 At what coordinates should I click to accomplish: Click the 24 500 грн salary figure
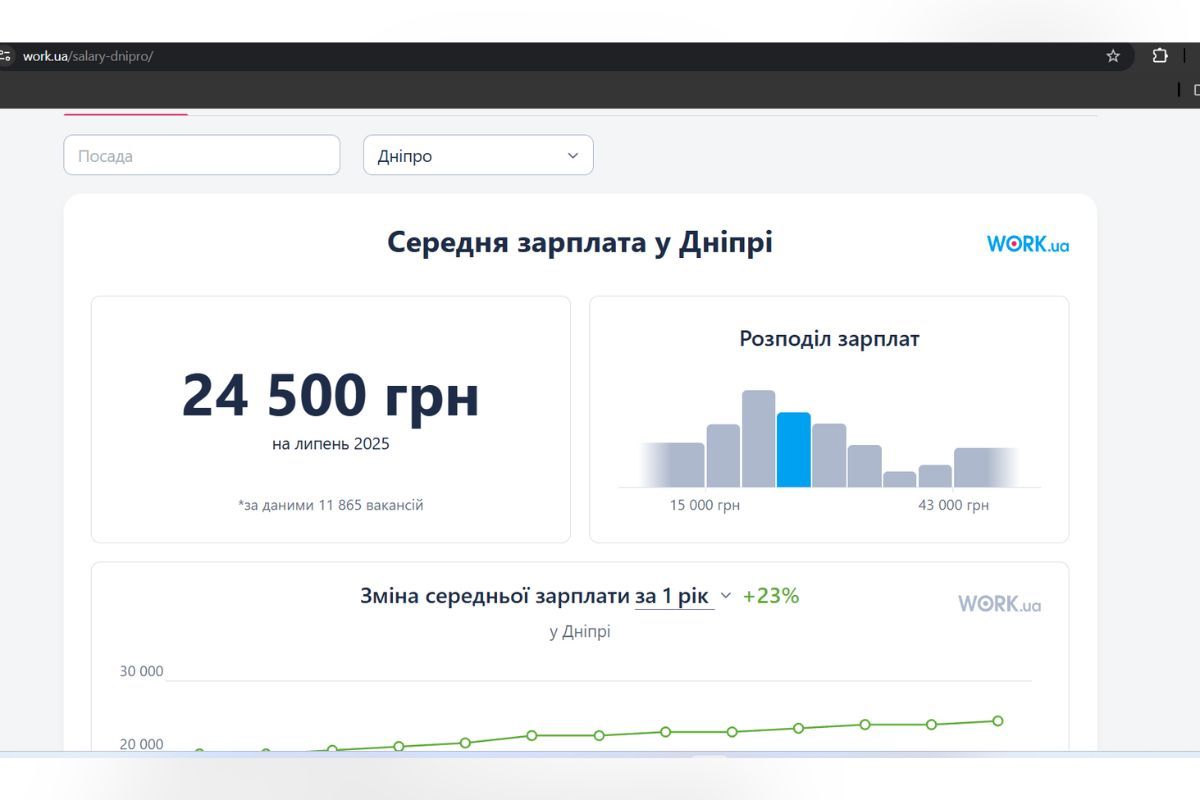click(330, 394)
